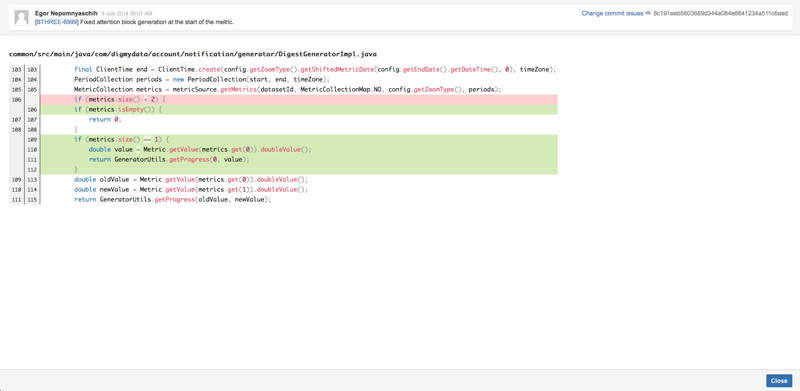Viewport: 800px width, 391px height.
Task: Select added line 'if (metrics.isEmpty())'
Action: [299, 110]
